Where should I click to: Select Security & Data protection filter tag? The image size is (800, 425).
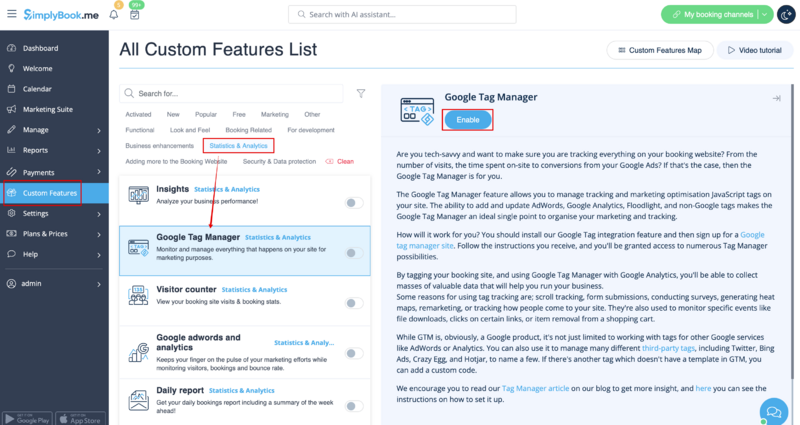[279, 161]
